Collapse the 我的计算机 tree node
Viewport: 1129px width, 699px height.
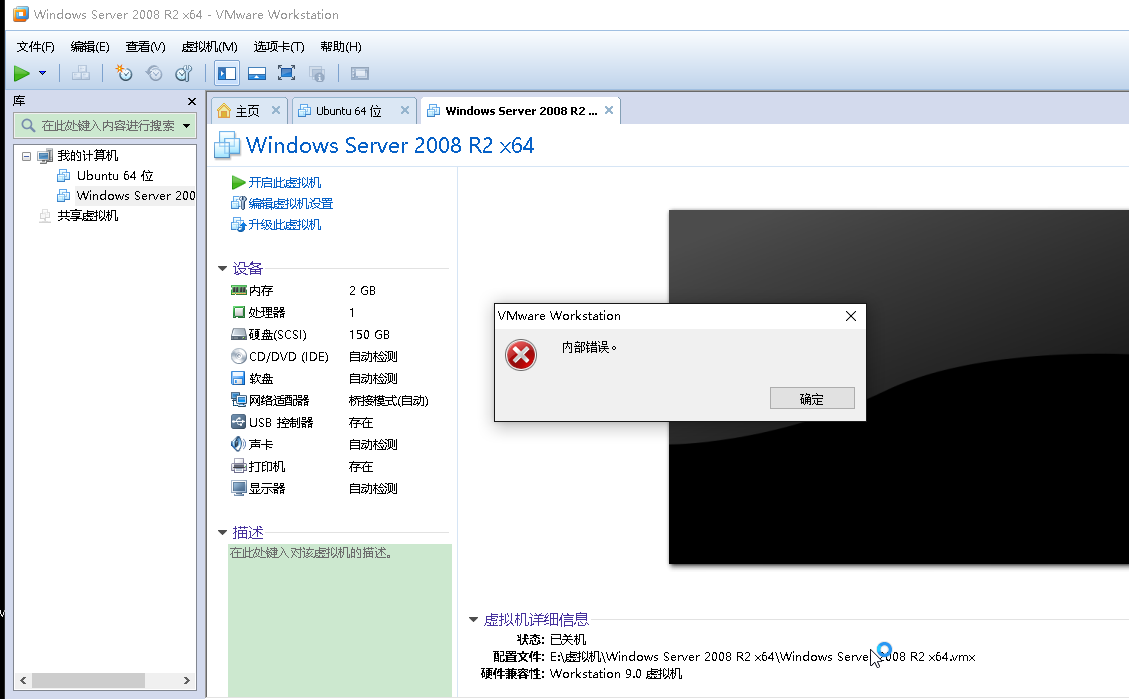coord(27,156)
